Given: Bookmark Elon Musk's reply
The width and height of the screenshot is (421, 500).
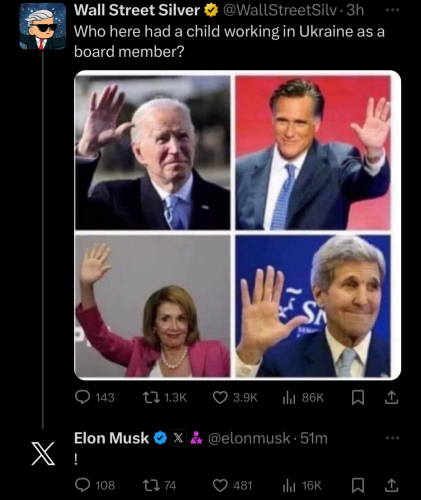Looking at the screenshot, I should 358,486.
